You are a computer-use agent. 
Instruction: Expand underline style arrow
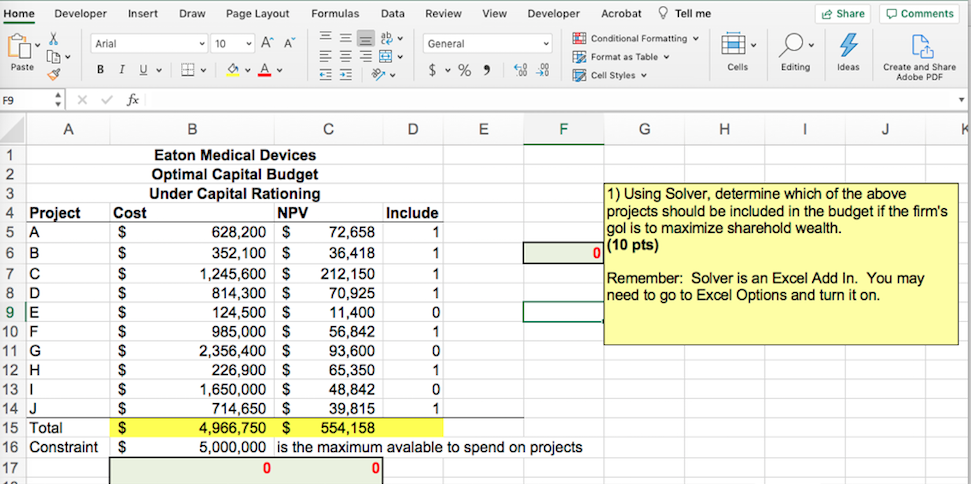pos(159,71)
